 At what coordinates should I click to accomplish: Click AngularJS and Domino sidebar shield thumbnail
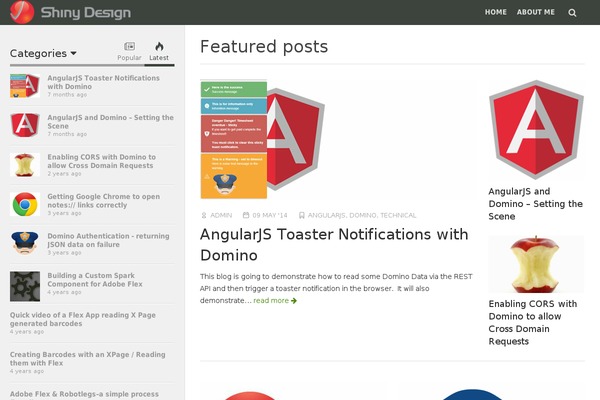point(25,125)
